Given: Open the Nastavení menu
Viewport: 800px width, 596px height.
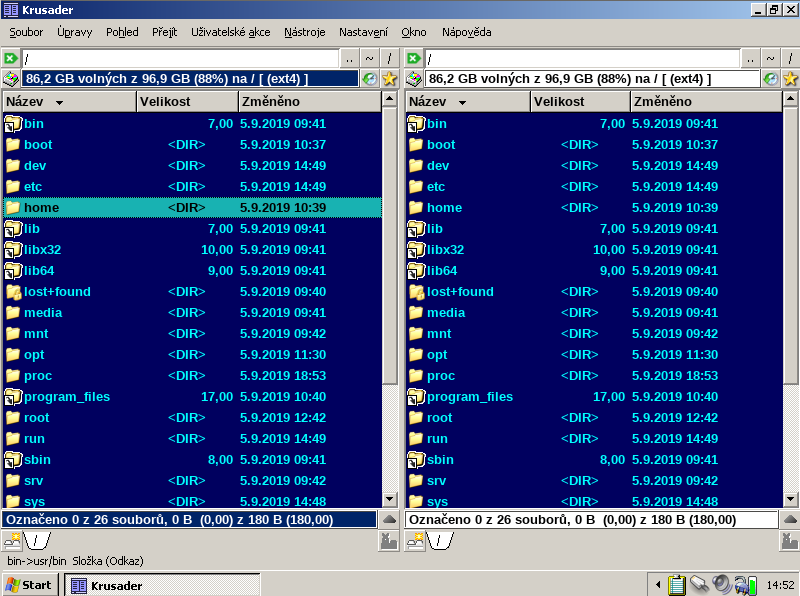Looking at the screenshot, I should pyautogui.click(x=363, y=32).
